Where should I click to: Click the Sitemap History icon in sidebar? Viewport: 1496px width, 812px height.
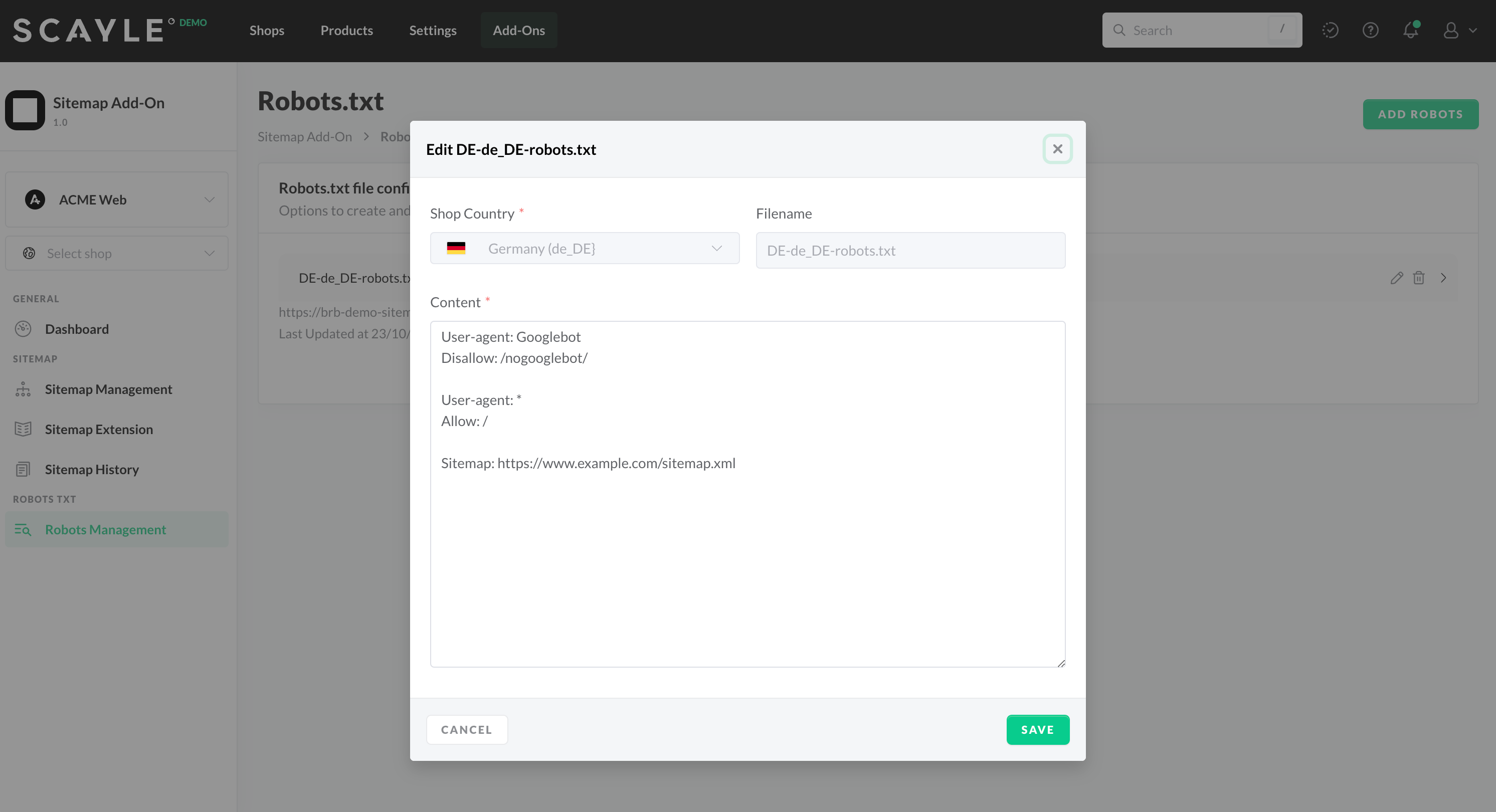(x=23, y=469)
